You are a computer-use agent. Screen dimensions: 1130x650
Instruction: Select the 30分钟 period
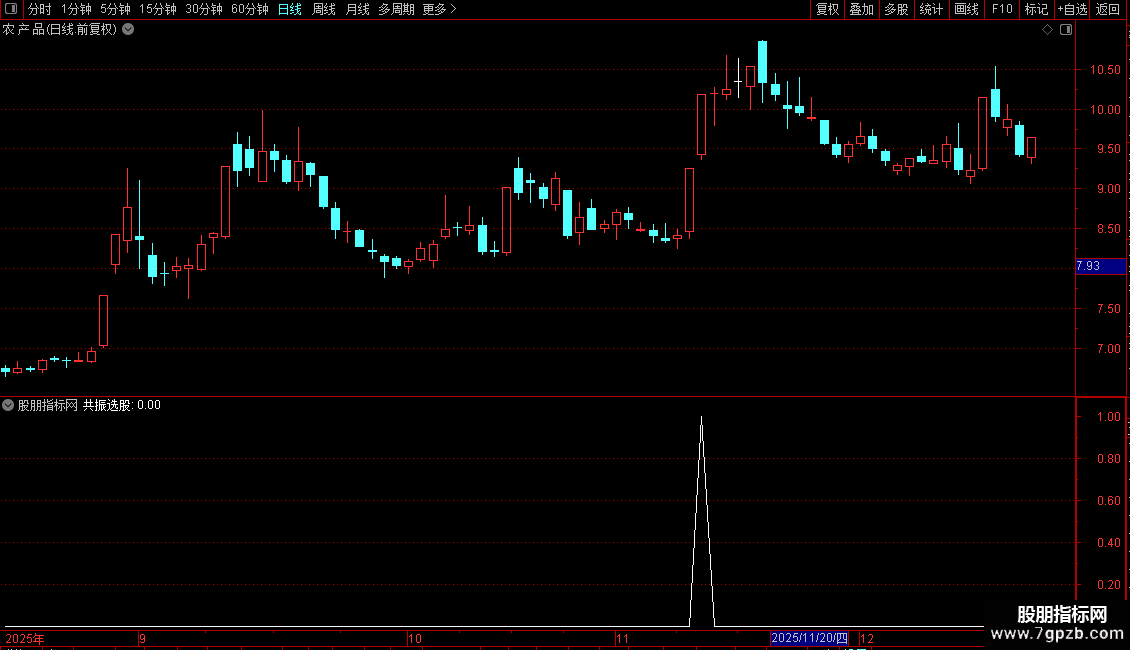point(204,9)
